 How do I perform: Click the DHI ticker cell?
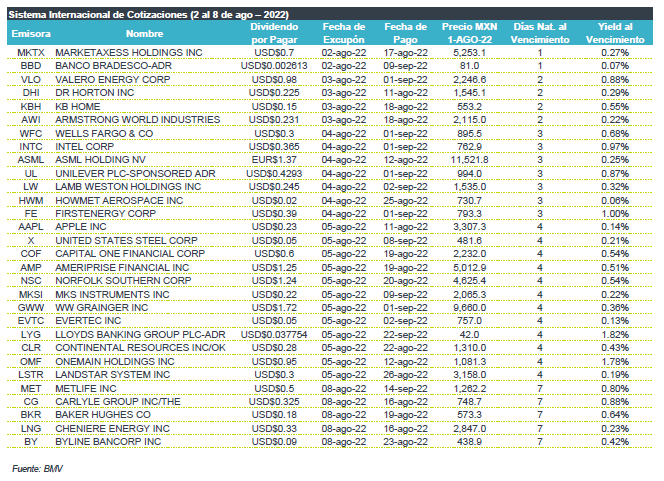pos(31,93)
